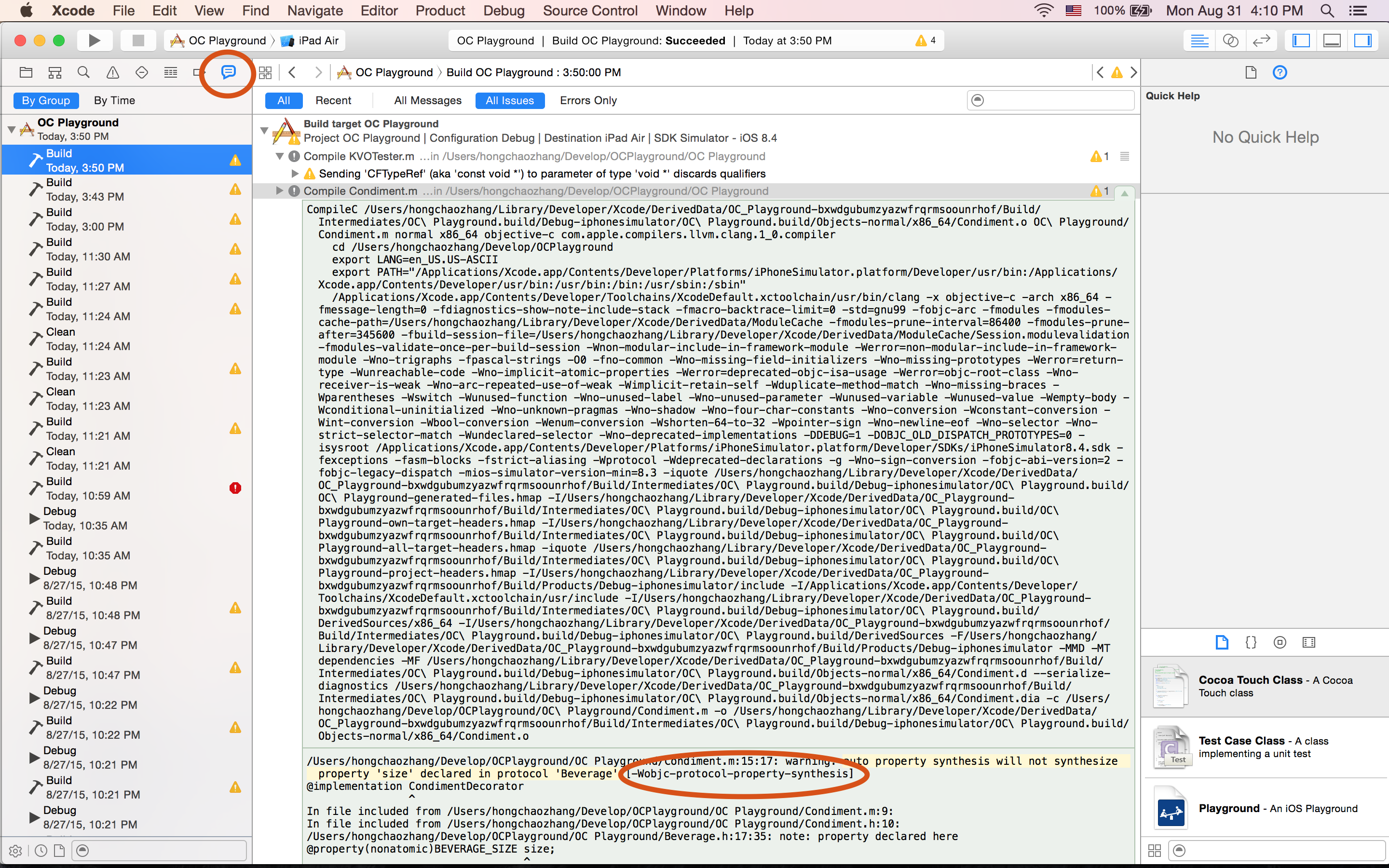1389x868 pixels.
Task: Open the OC Playground scheme selector
Action: click(x=219, y=40)
